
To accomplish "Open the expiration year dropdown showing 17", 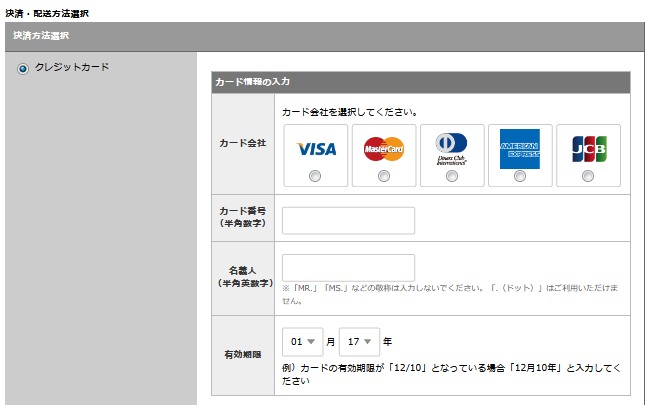I will pyautogui.click(x=359, y=342).
